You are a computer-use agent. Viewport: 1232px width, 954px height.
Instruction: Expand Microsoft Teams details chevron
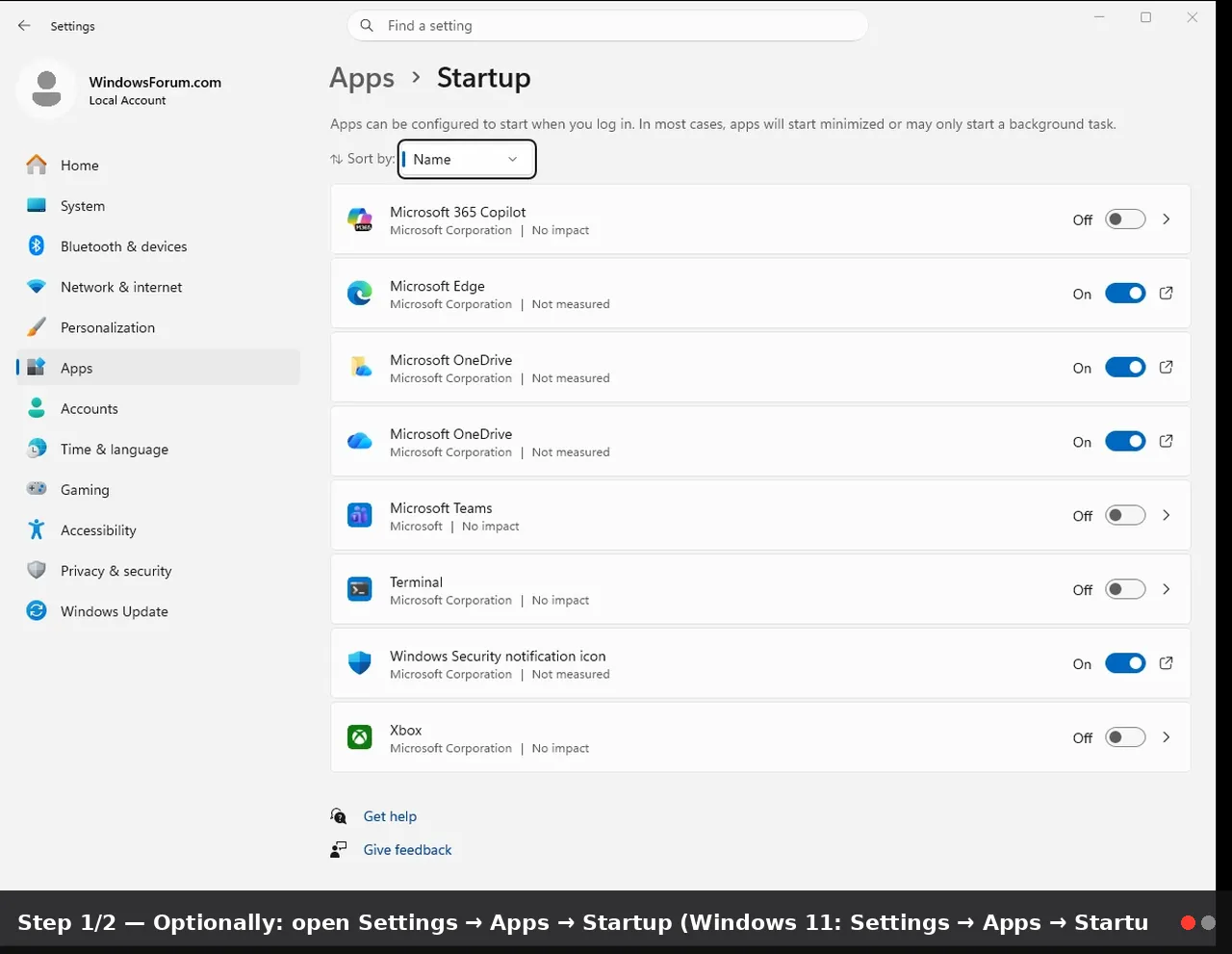point(1166,515)
